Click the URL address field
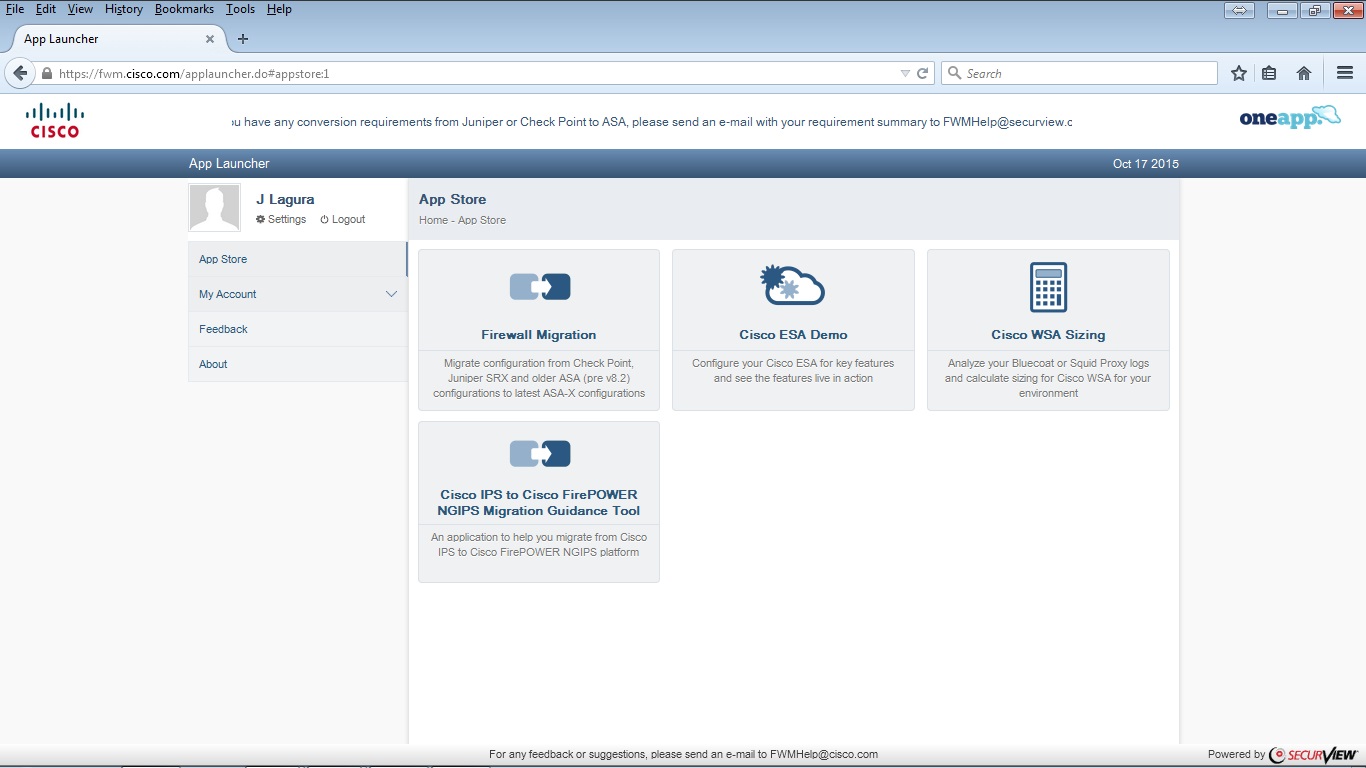1366x768 pixels. [476, 73]
